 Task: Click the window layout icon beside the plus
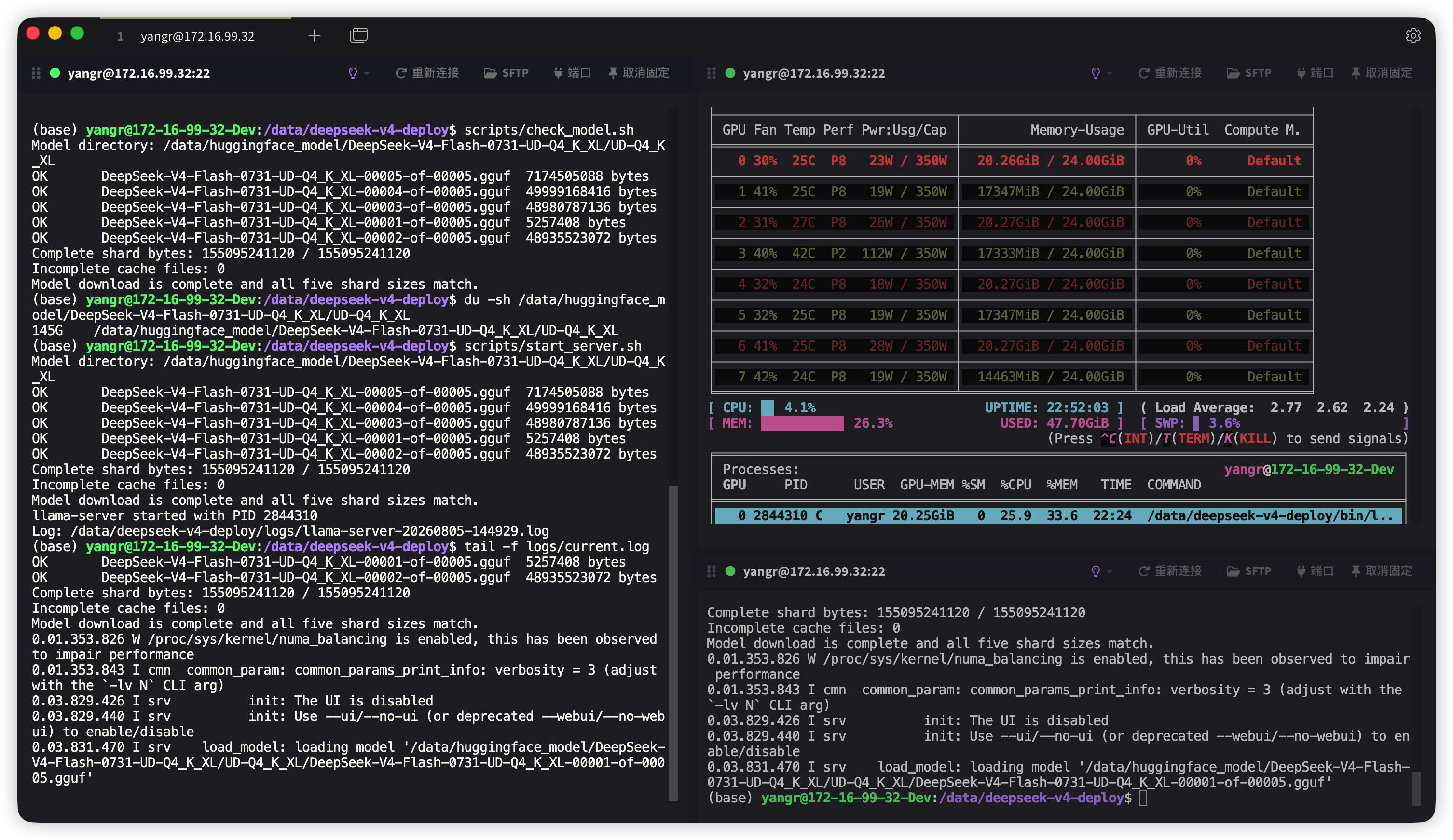(358, 36)
